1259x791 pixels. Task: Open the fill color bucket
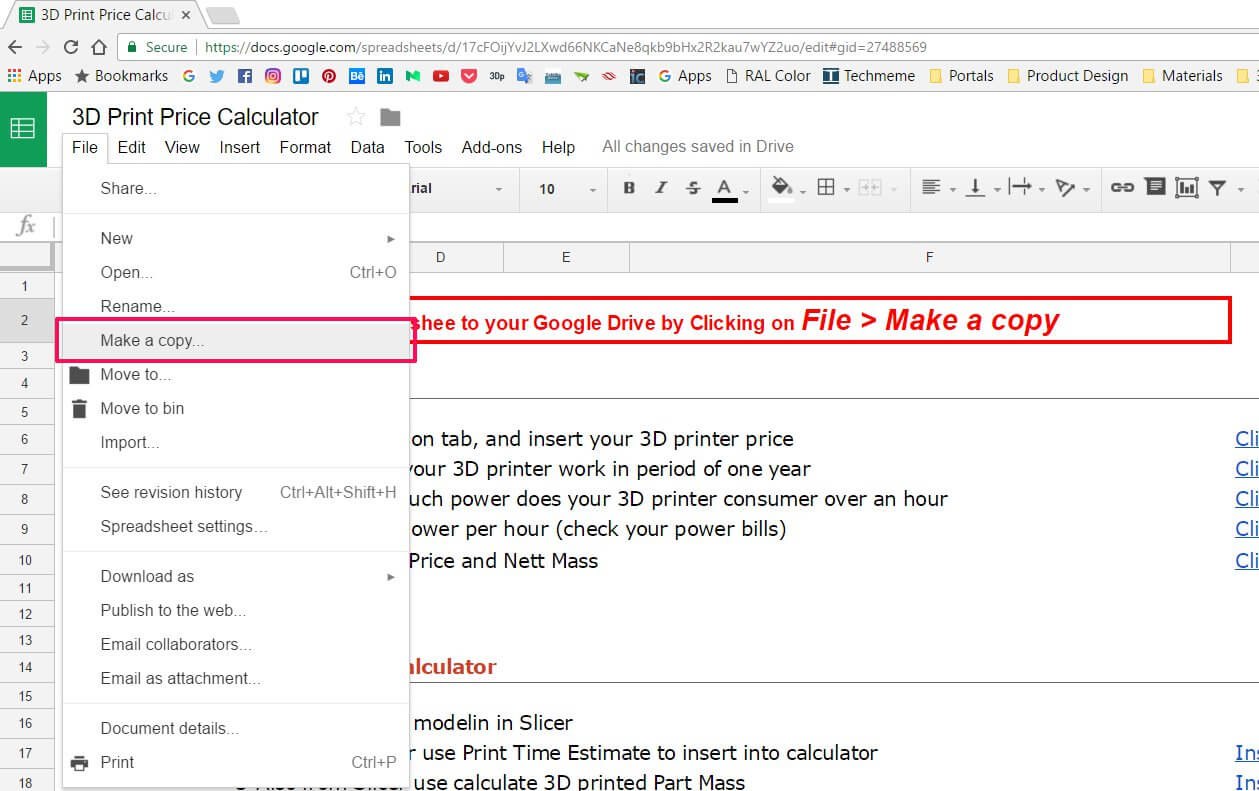[783, 188]
